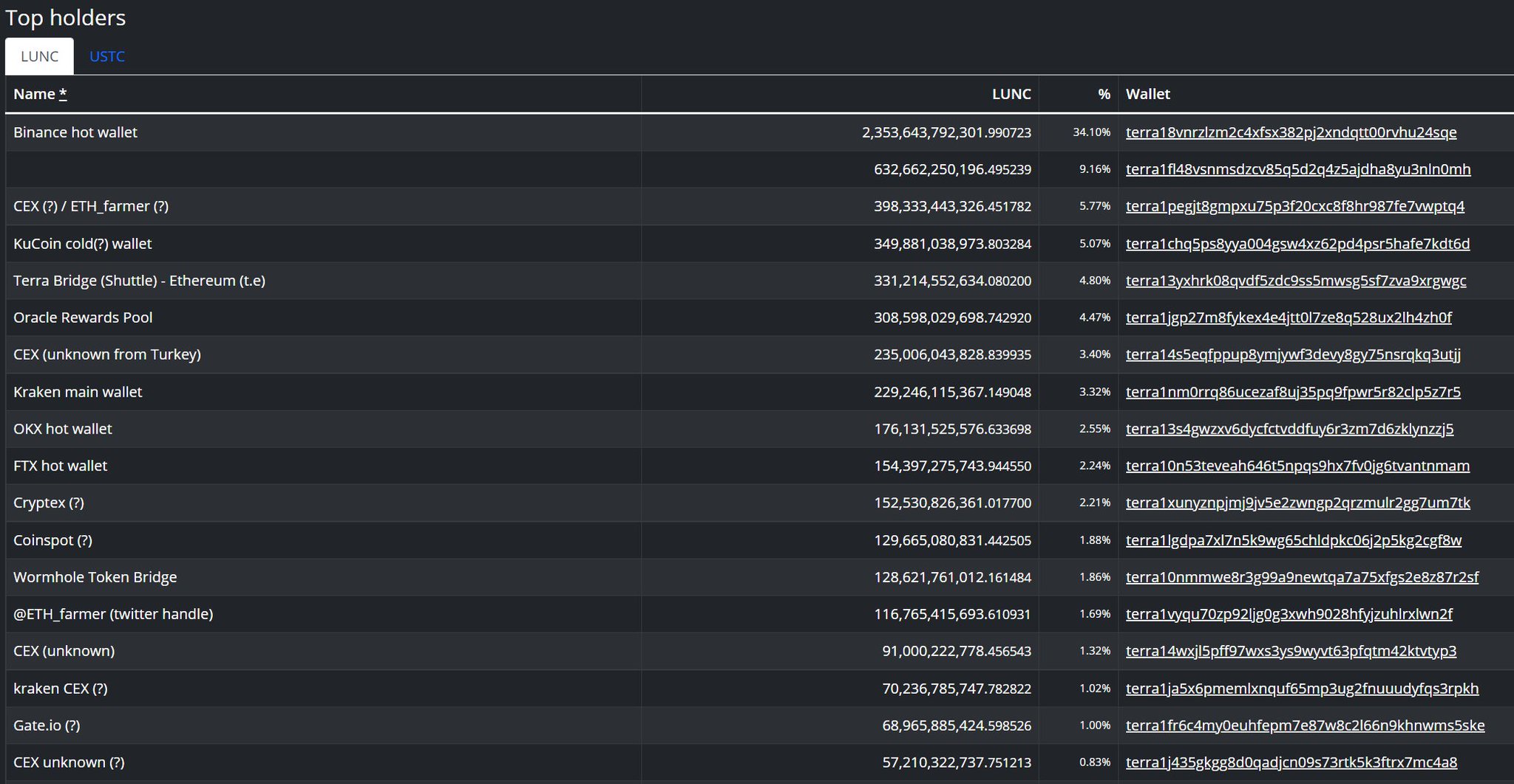Viewport: 1514px width, 784px height.
Task: Click the asterisk footnote link beside Name
Action: pyautogui.click(x=63, y=94)
